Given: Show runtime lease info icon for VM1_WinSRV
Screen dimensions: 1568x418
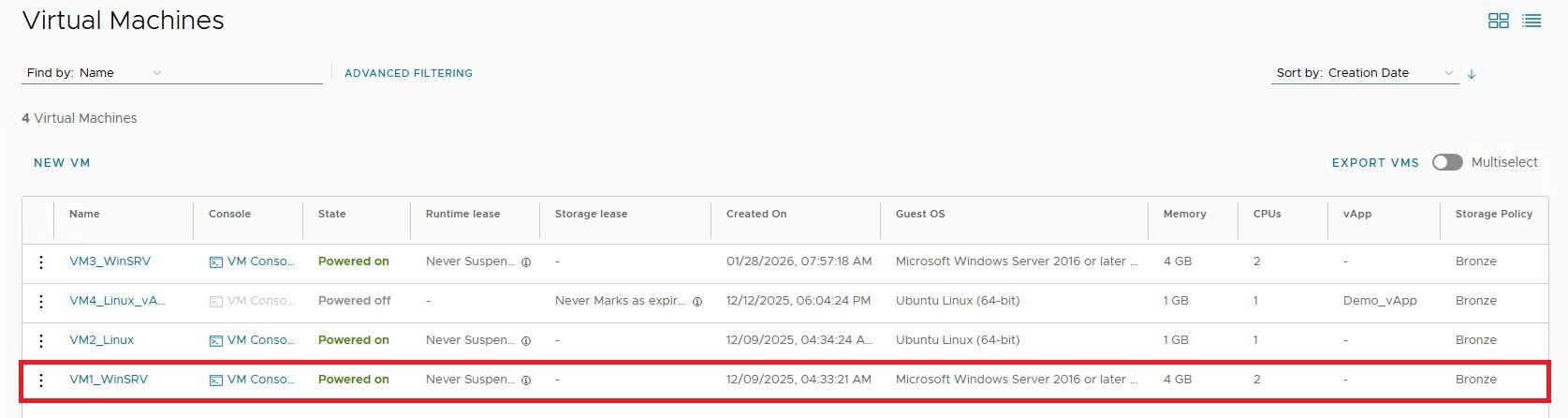Looking at the screenshot, I should coord(526,381).
